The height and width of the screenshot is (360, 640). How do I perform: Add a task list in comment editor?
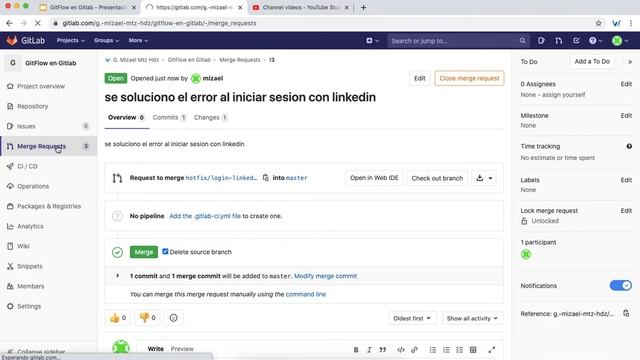460,350
